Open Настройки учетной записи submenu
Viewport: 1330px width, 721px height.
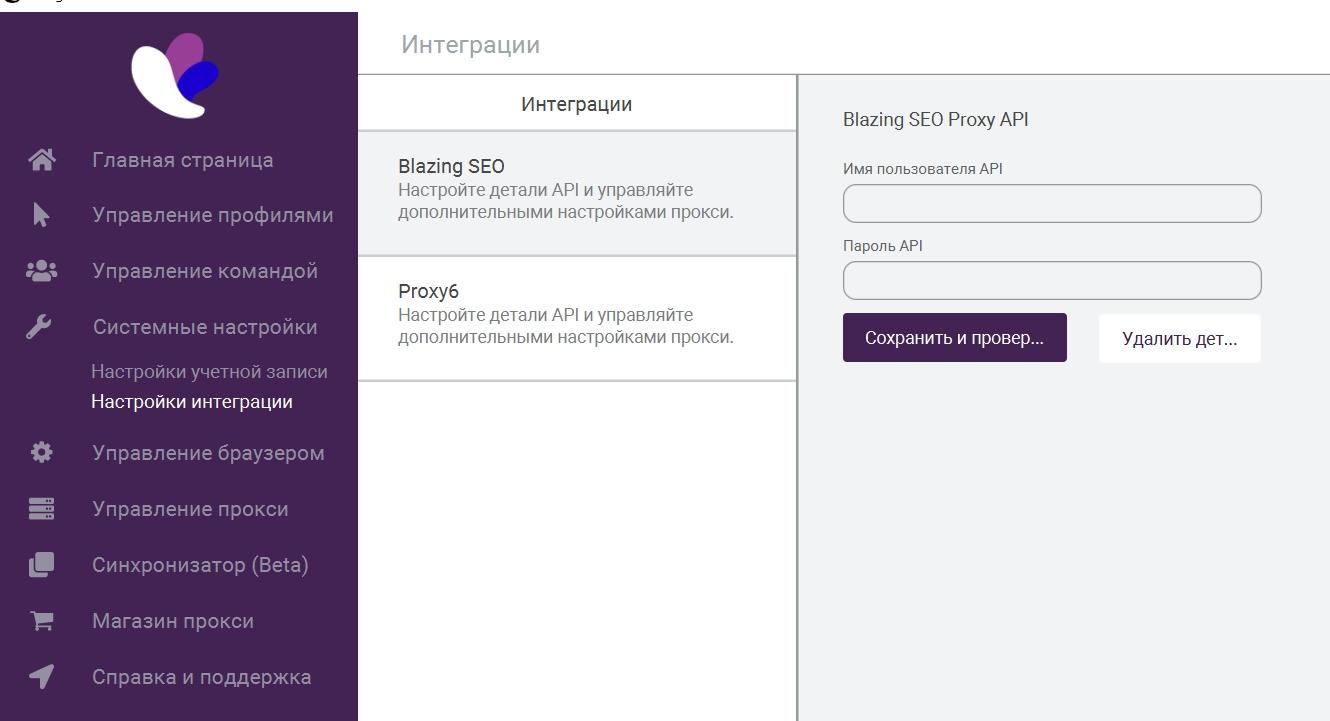click(209, 372)
